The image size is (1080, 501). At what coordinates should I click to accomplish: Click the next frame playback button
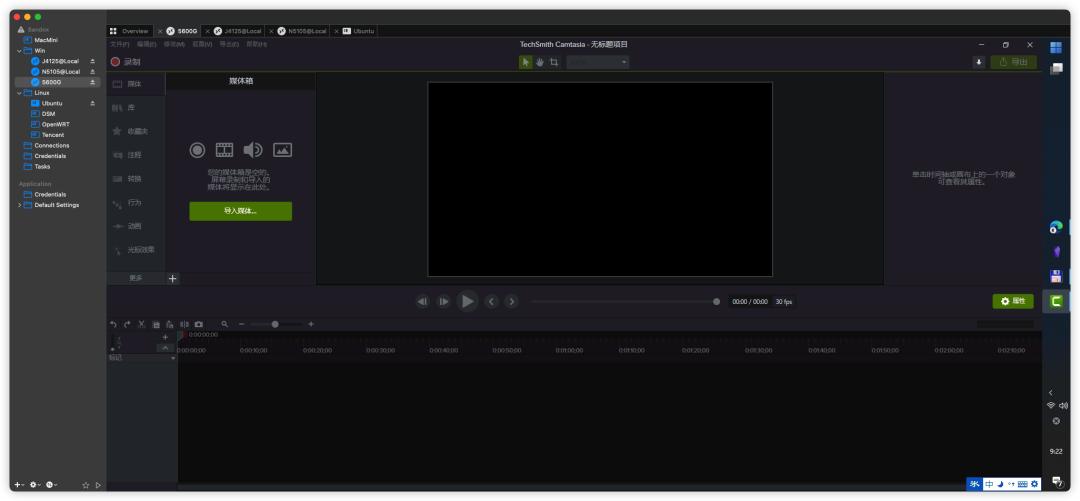[x=444, y=301]
